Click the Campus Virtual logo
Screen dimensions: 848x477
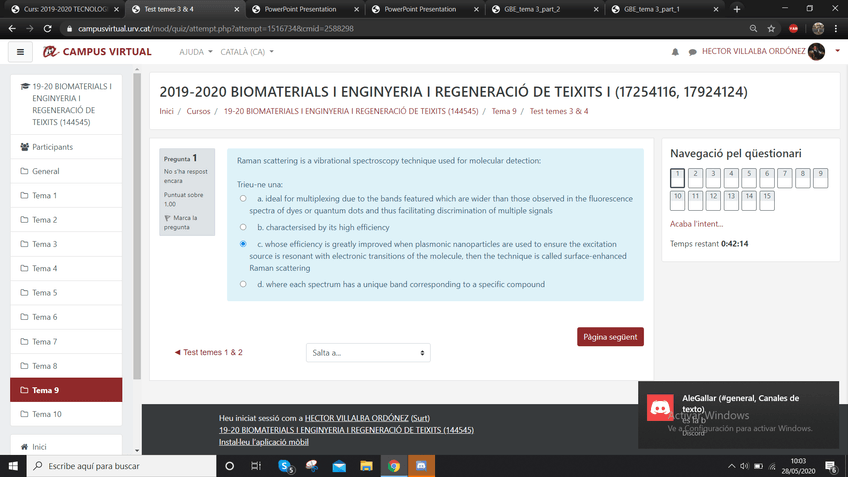click(97, 52)
